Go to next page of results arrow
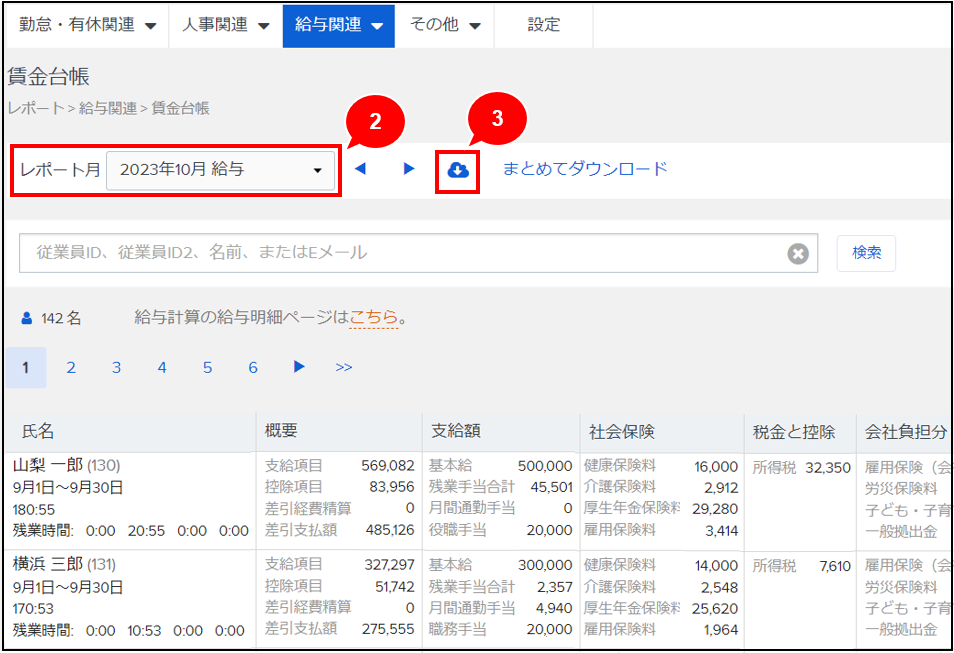This screenshot has height=653, width=954. coord(298,367)
